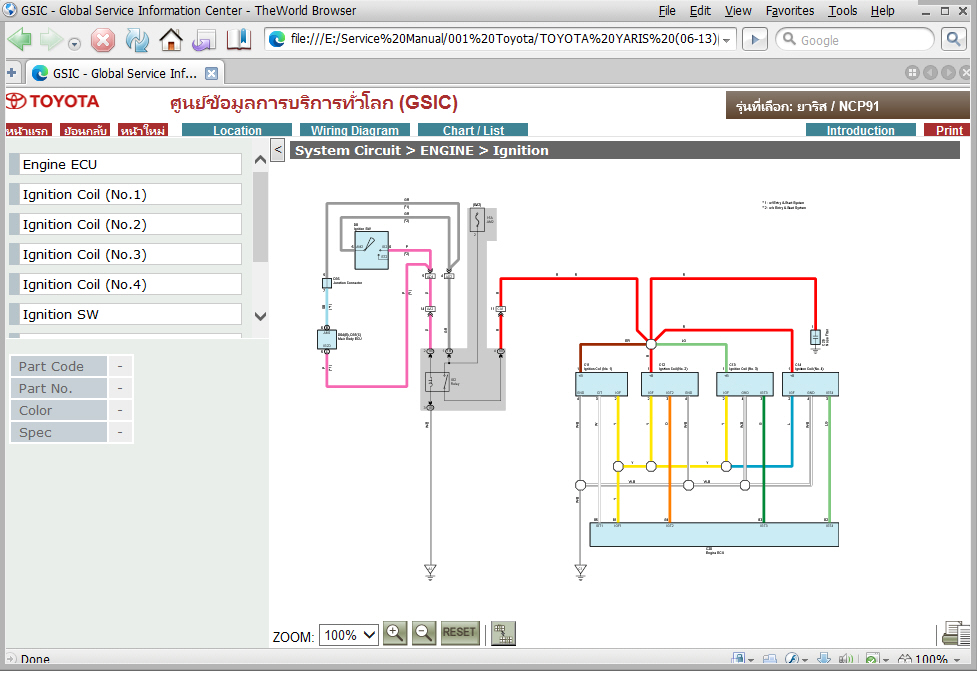Open the Tools menu
This screenshot has width=977, height=673.
coord(843,11)
